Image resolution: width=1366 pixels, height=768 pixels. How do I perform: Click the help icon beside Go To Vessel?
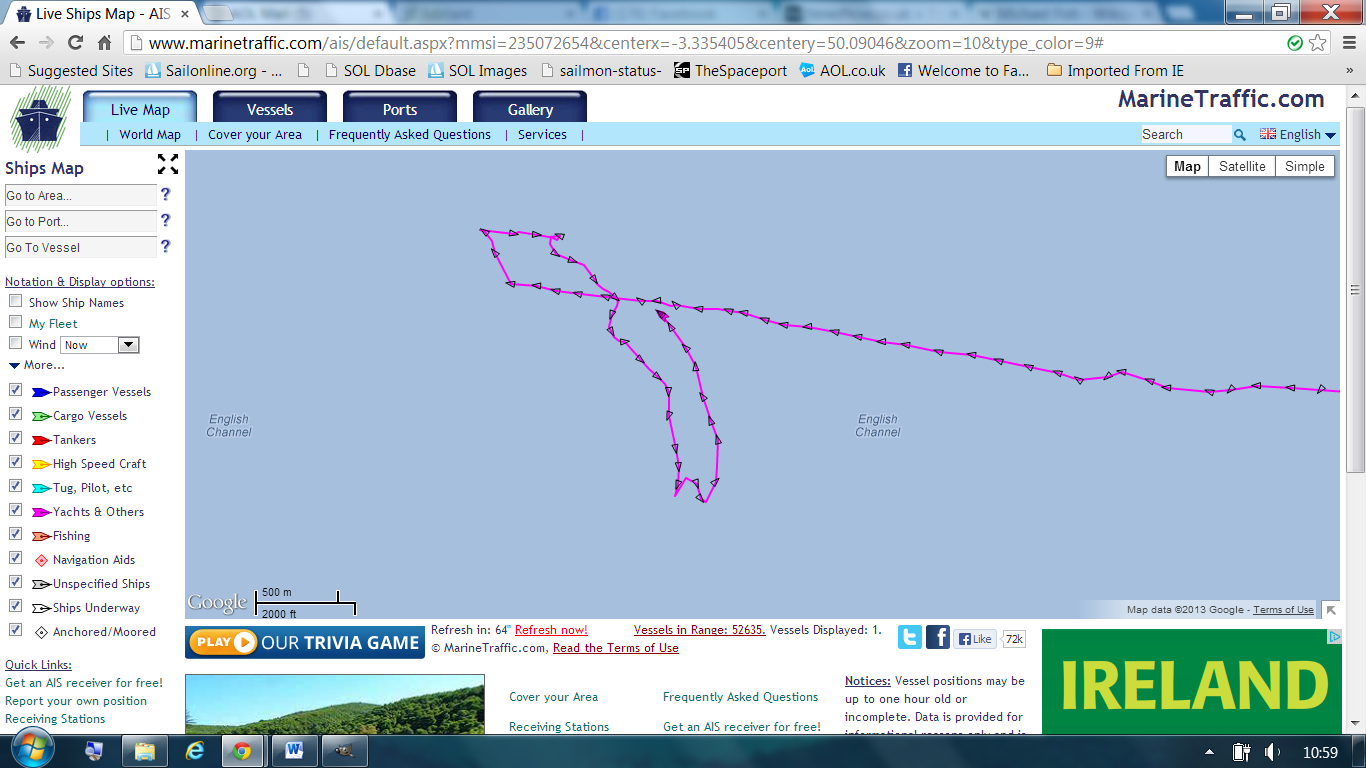coord(166,247)
